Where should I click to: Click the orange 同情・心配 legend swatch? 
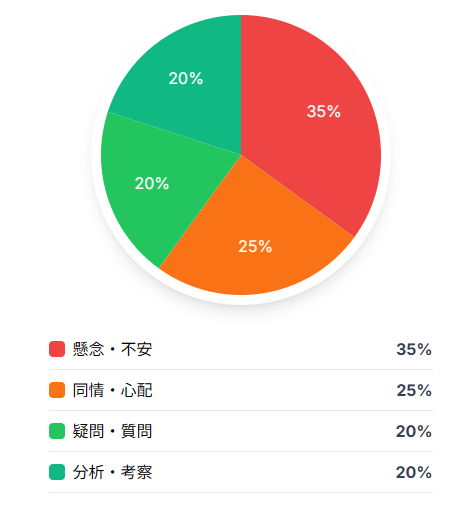click(x=57, y=390)
